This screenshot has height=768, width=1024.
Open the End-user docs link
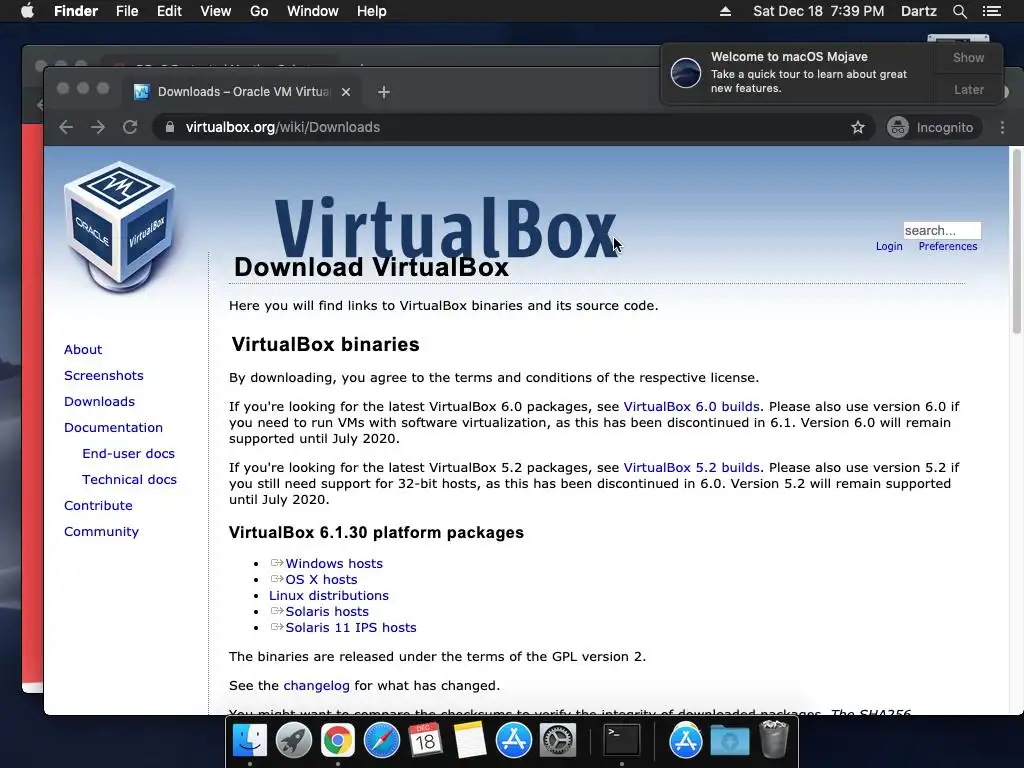(129, 453)
